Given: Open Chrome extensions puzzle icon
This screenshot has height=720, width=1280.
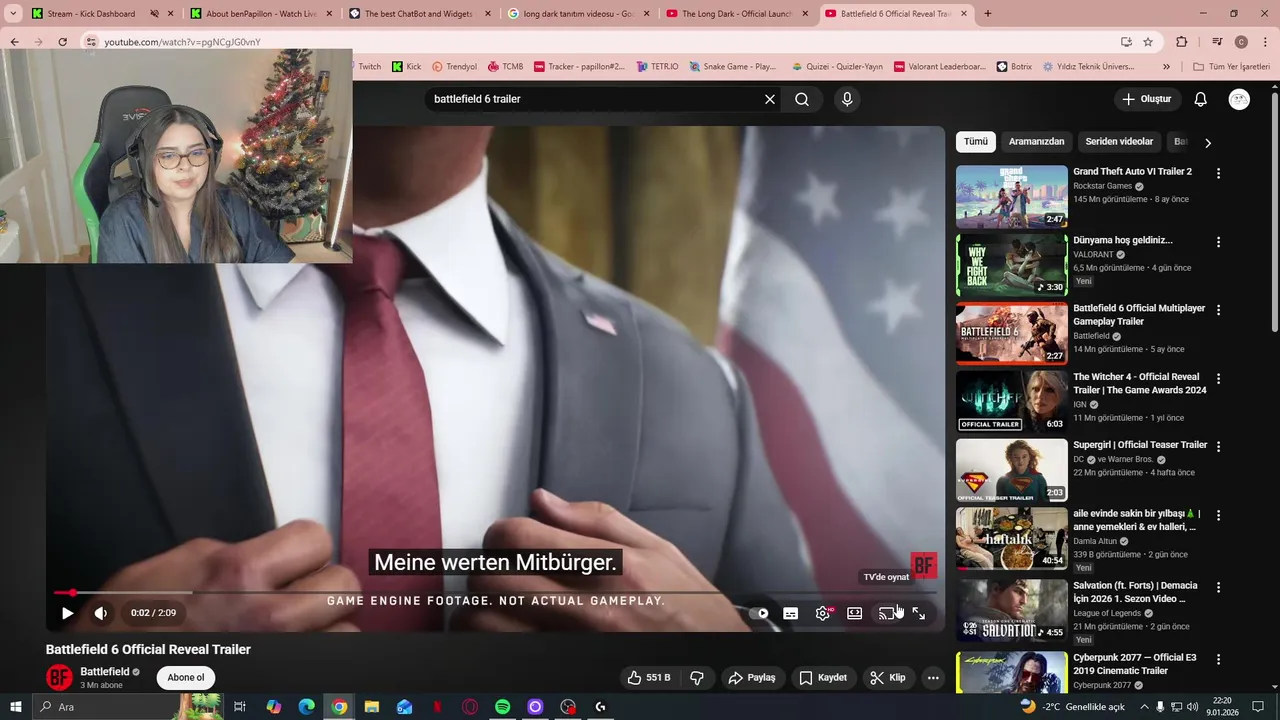Looking at the screenshot, I should [x=1181, y=42].
